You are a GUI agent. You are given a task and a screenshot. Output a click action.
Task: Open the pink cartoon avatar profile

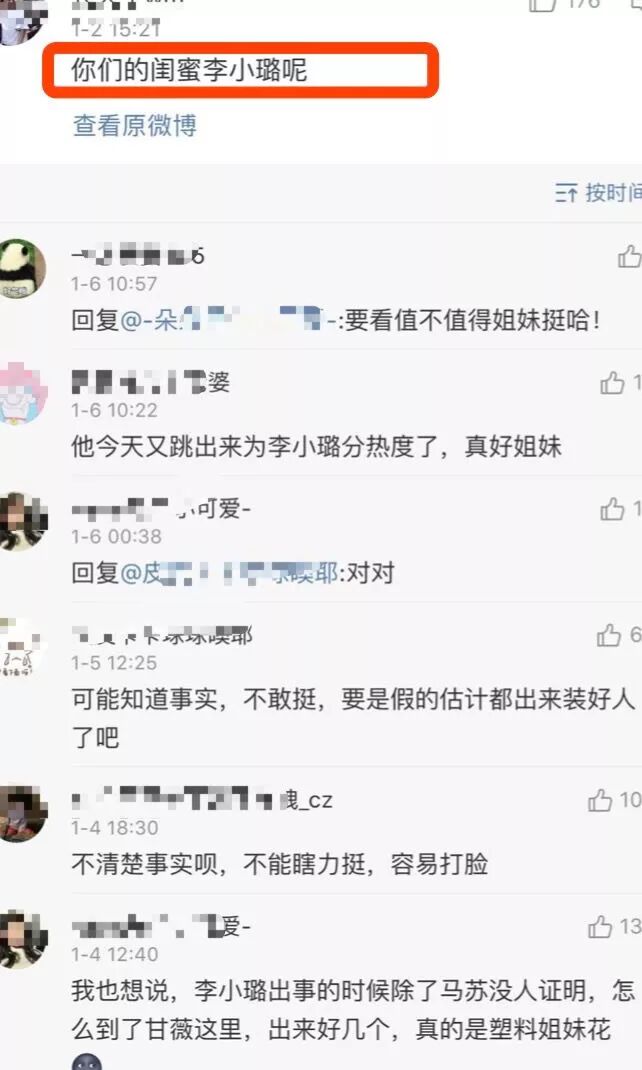23,393
